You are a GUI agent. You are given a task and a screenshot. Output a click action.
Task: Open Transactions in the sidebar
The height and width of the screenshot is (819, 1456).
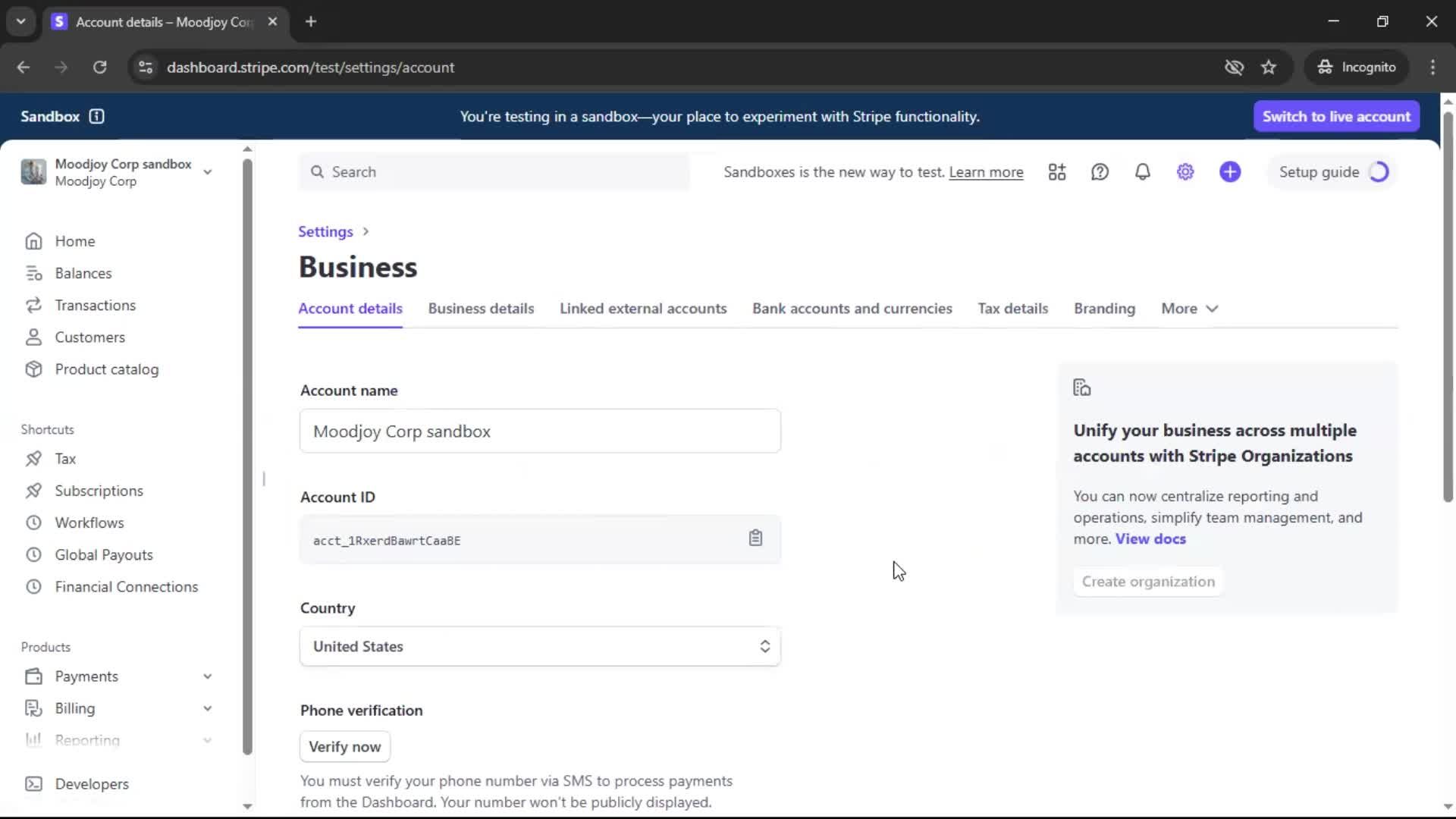(95, 305)
